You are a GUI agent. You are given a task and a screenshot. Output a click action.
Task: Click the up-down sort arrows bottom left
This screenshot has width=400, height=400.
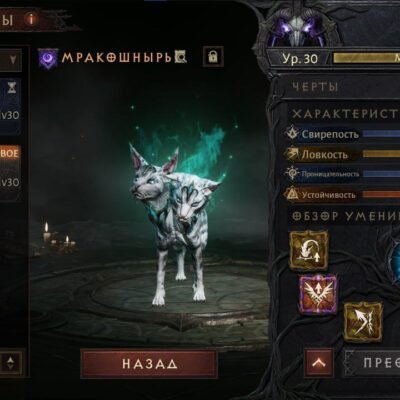[11, 363]
